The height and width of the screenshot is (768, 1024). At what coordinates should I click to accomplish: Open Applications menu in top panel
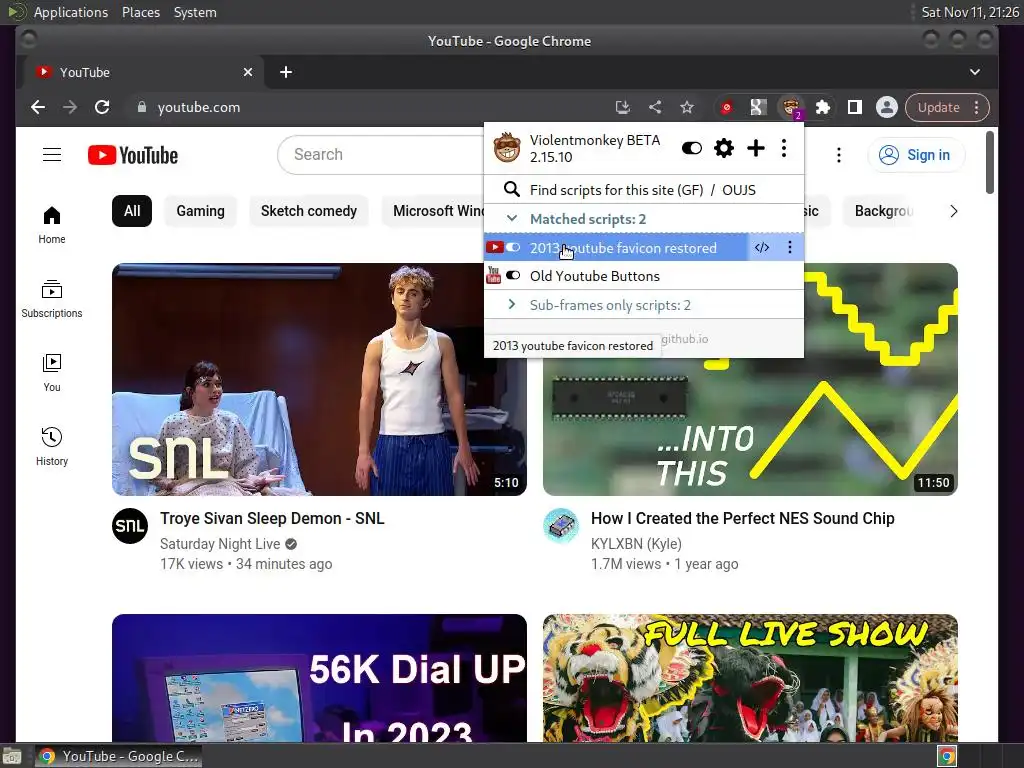coord(71,12)
